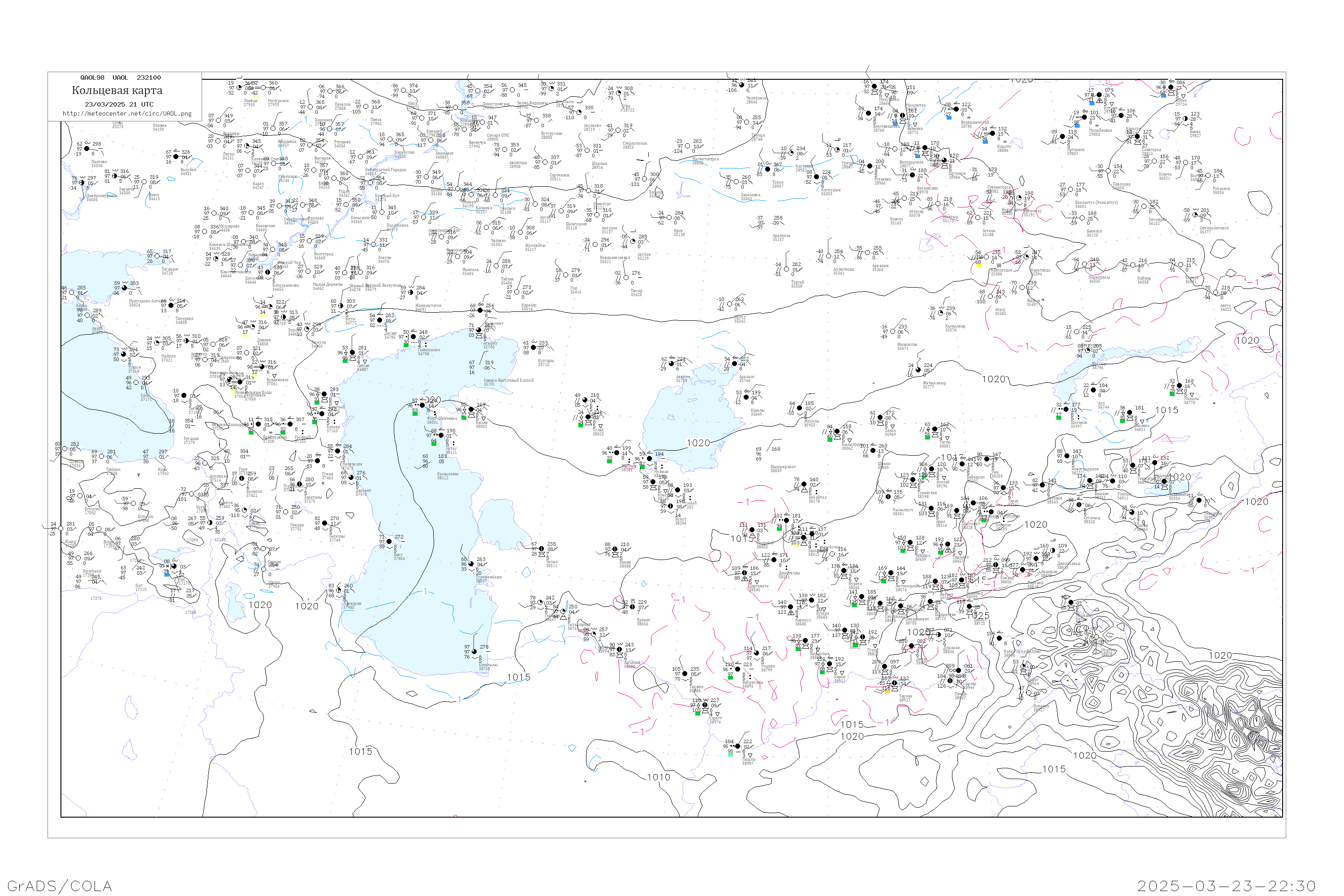Click the 2025-03-23-22:30 timestamp at bottom right
The height and width of the screenshot is (896, 1344).
(x=1227, y=886)
